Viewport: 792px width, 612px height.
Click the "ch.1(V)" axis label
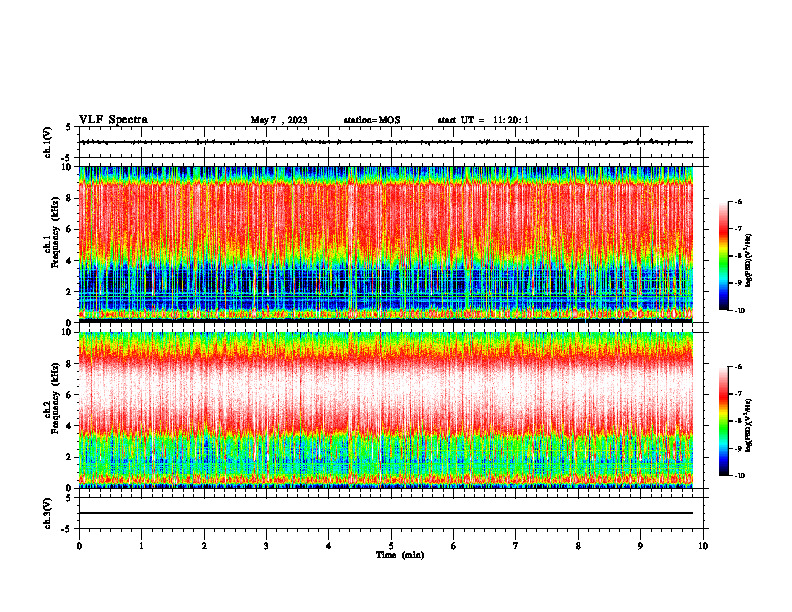click(48, 142)
